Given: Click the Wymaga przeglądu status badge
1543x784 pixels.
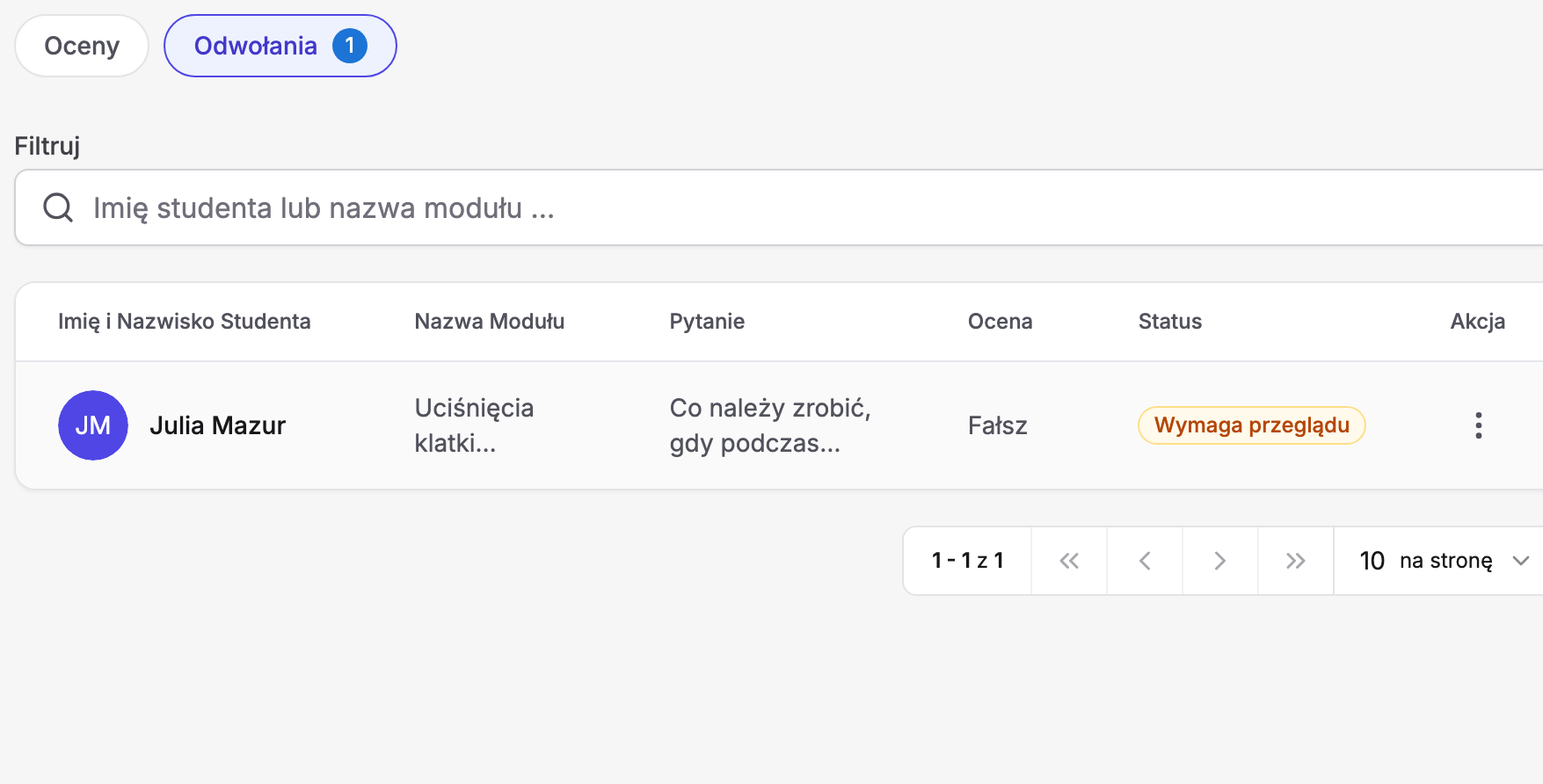Looking at the screenshot, I should [1251, 425].
